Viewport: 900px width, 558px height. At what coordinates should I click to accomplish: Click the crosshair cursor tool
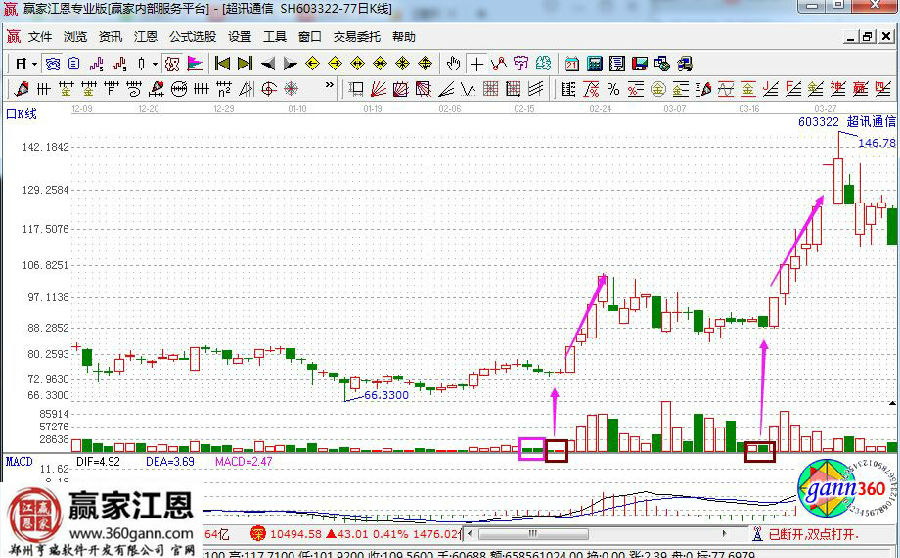tap(477, 63)
